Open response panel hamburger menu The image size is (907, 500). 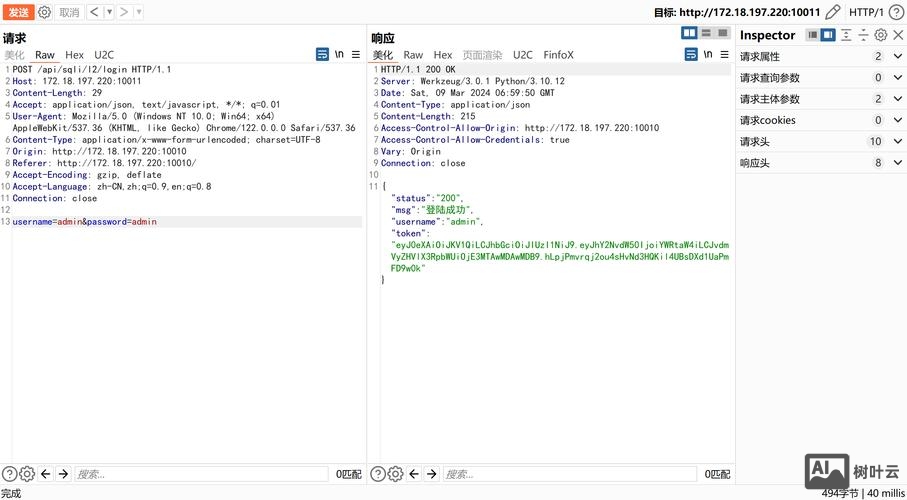724,54
